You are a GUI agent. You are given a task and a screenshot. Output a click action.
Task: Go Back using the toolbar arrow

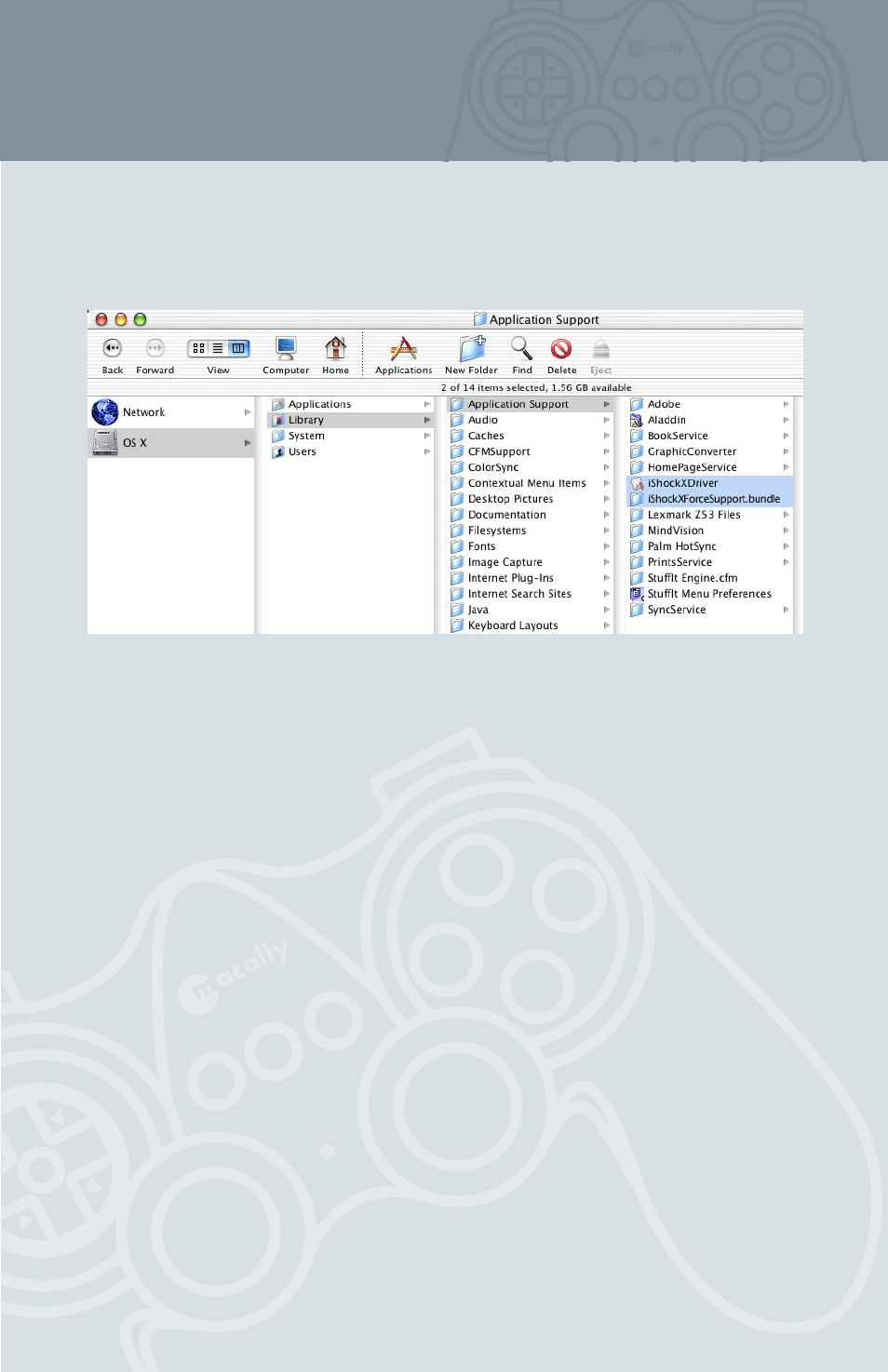click(112, 348)
